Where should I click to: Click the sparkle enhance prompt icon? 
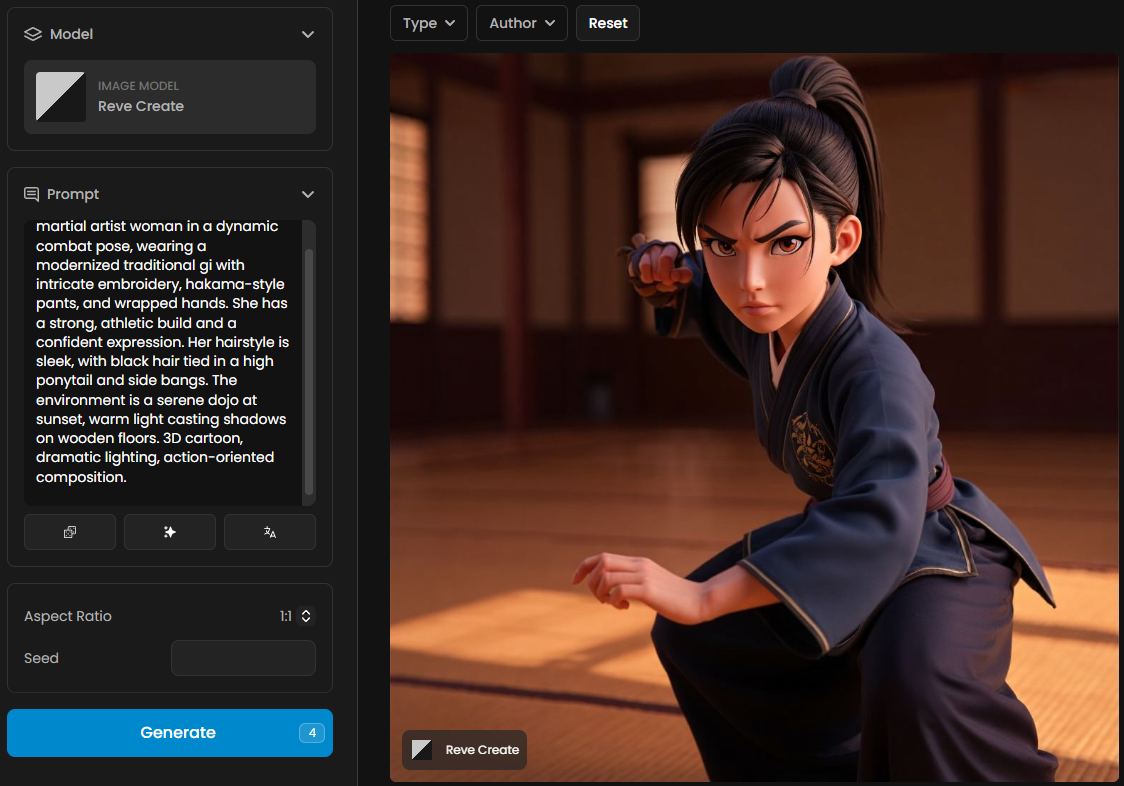(170, 532)
